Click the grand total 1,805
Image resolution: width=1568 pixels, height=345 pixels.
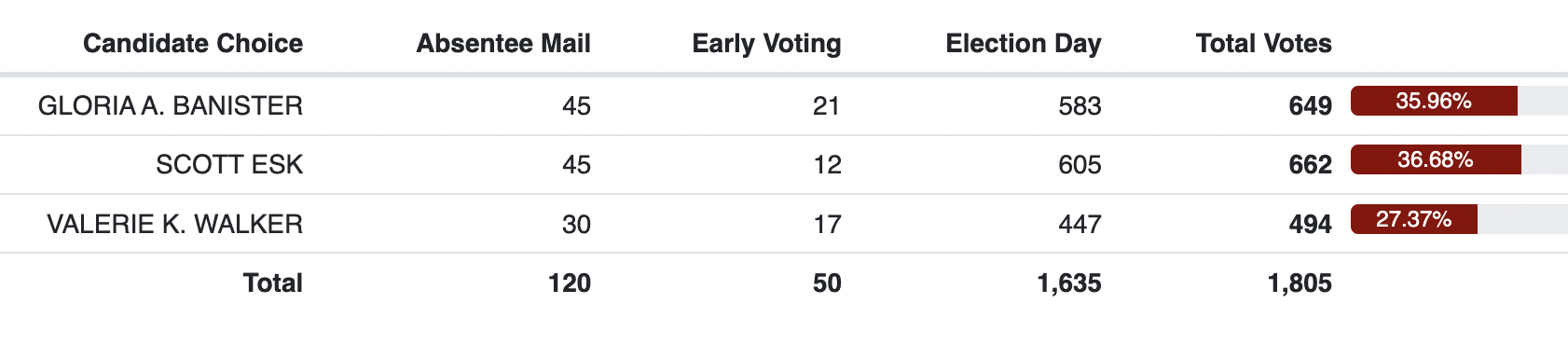tap(1300, 283)
